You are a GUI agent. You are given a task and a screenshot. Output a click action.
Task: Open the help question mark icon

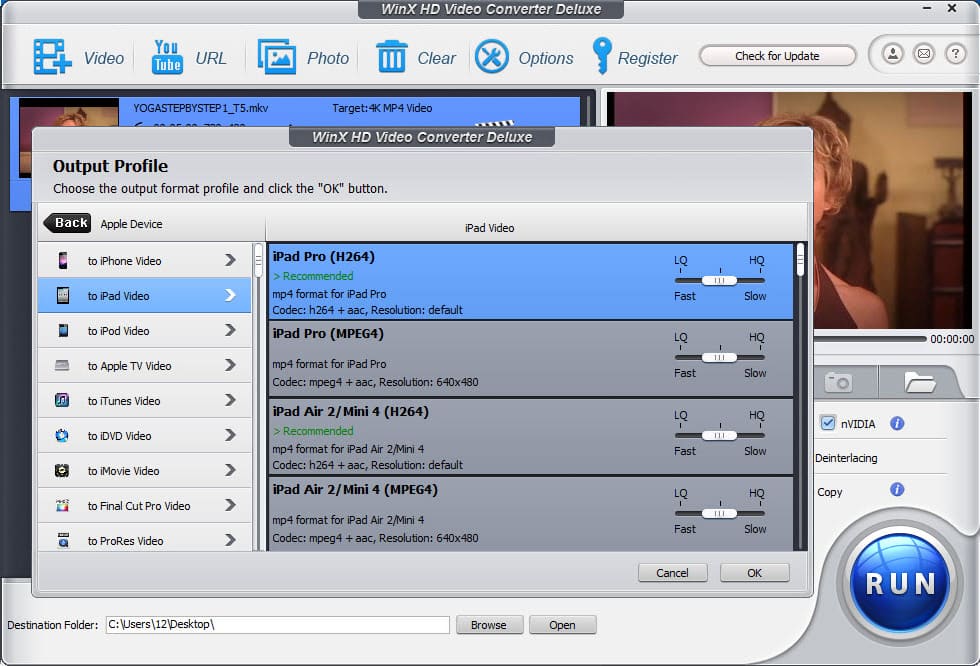pos(955,54)
